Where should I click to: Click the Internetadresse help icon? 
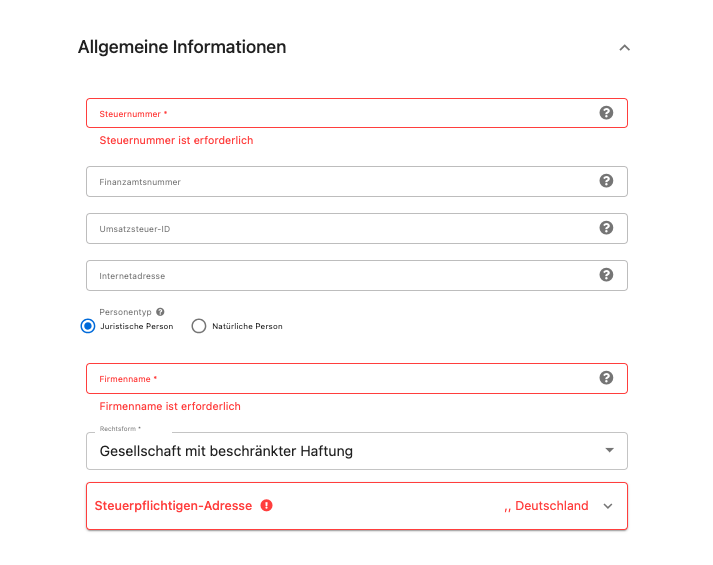click(606, 275)
